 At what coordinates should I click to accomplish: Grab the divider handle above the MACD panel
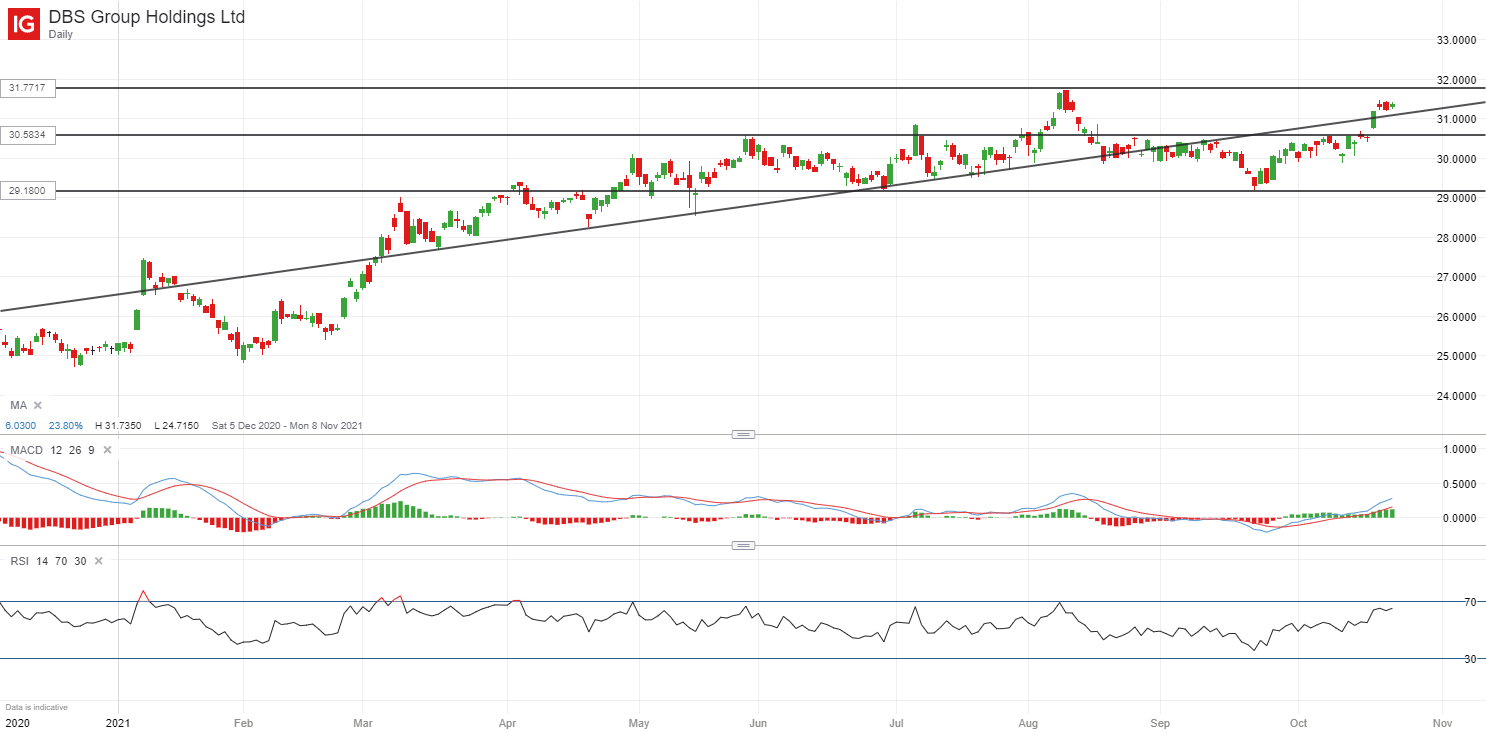[743, 434]
